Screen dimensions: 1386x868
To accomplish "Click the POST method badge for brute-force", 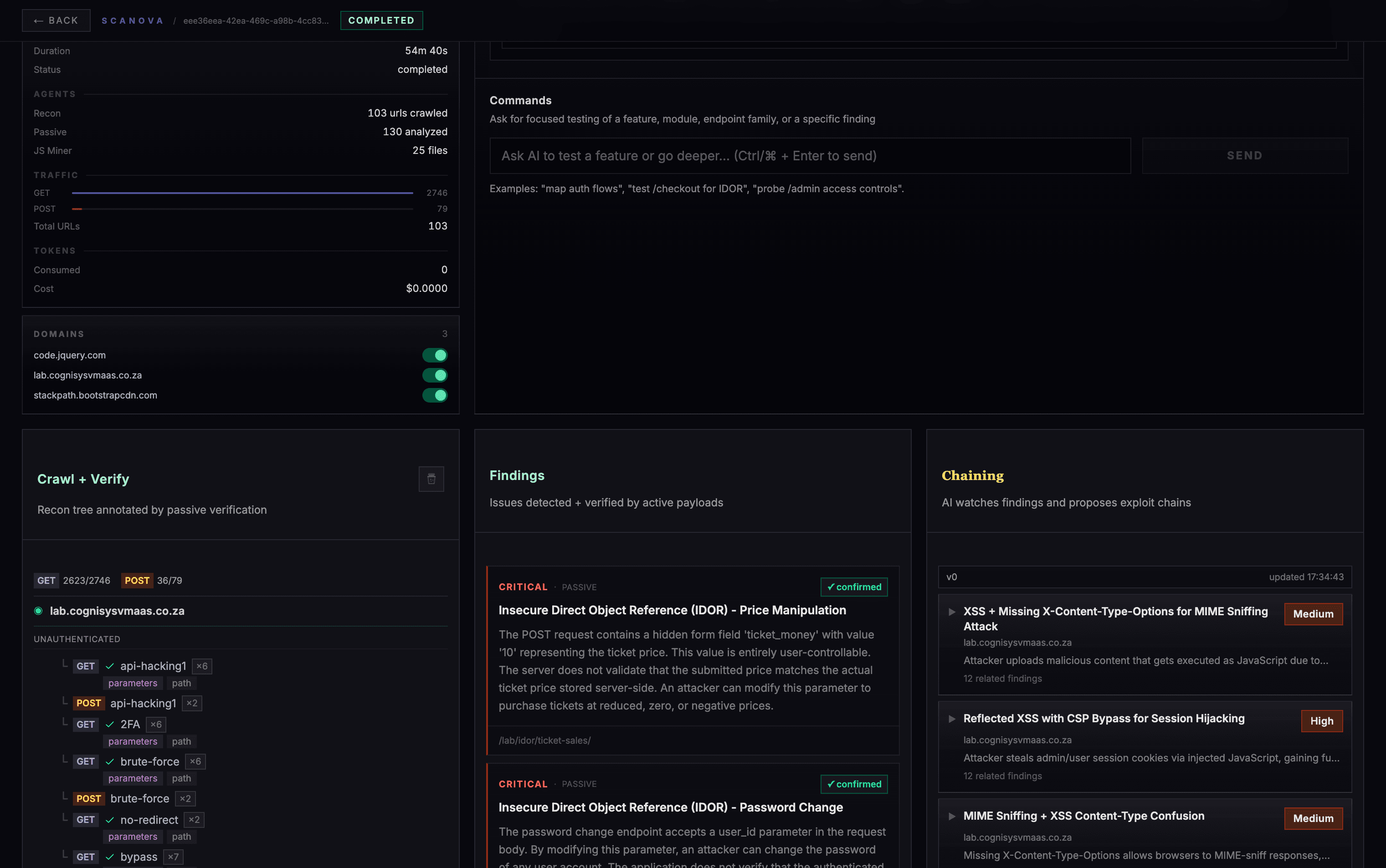I will 88,798.
